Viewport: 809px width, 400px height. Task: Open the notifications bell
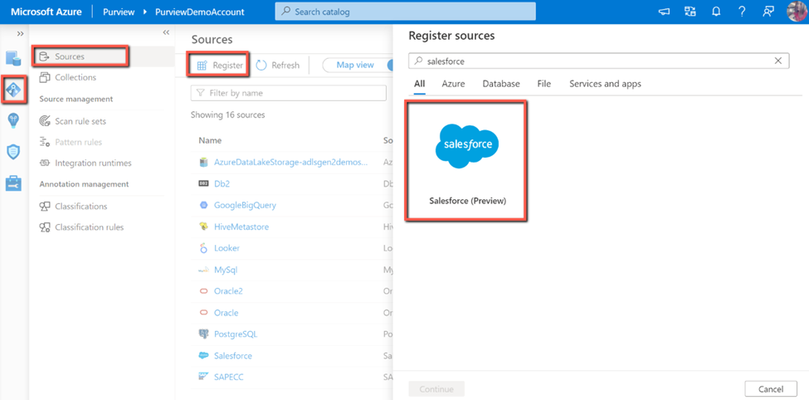716,12
